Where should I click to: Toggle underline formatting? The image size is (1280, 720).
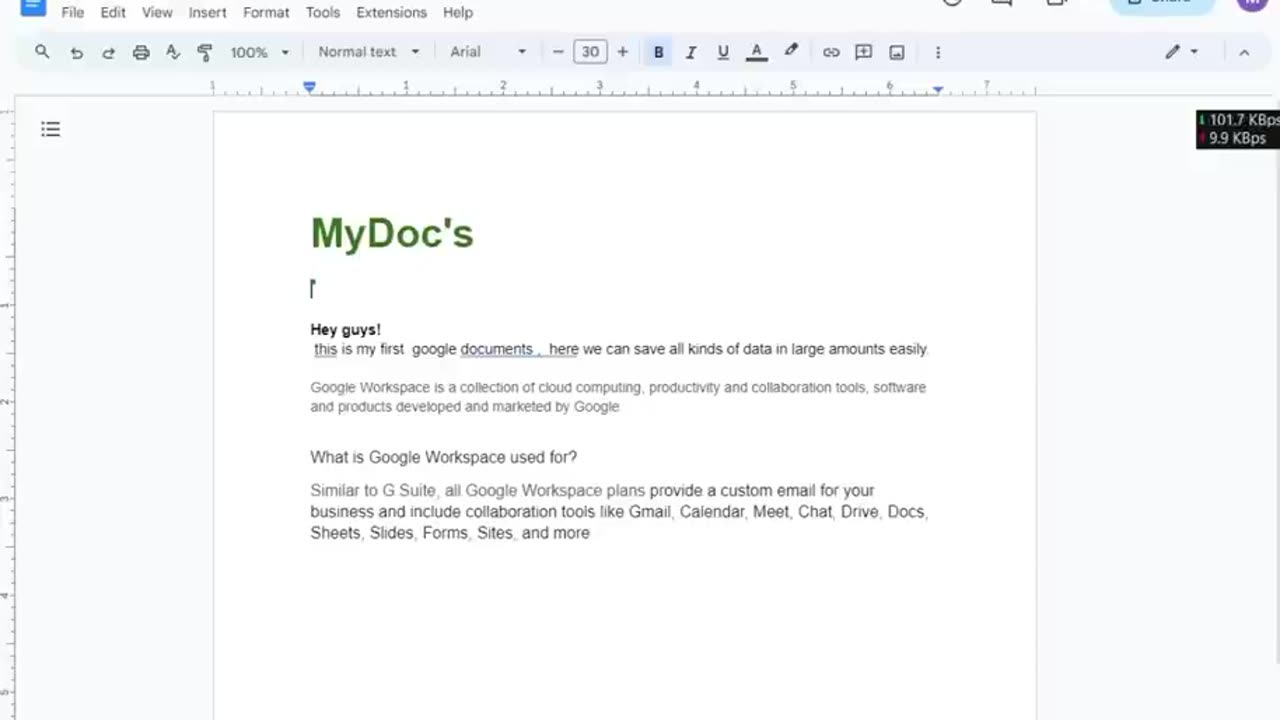723,52
